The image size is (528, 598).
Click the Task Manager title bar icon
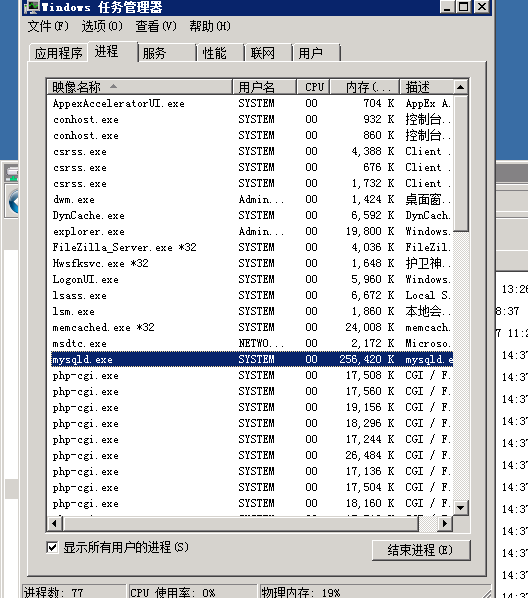[x=32, y=7]
